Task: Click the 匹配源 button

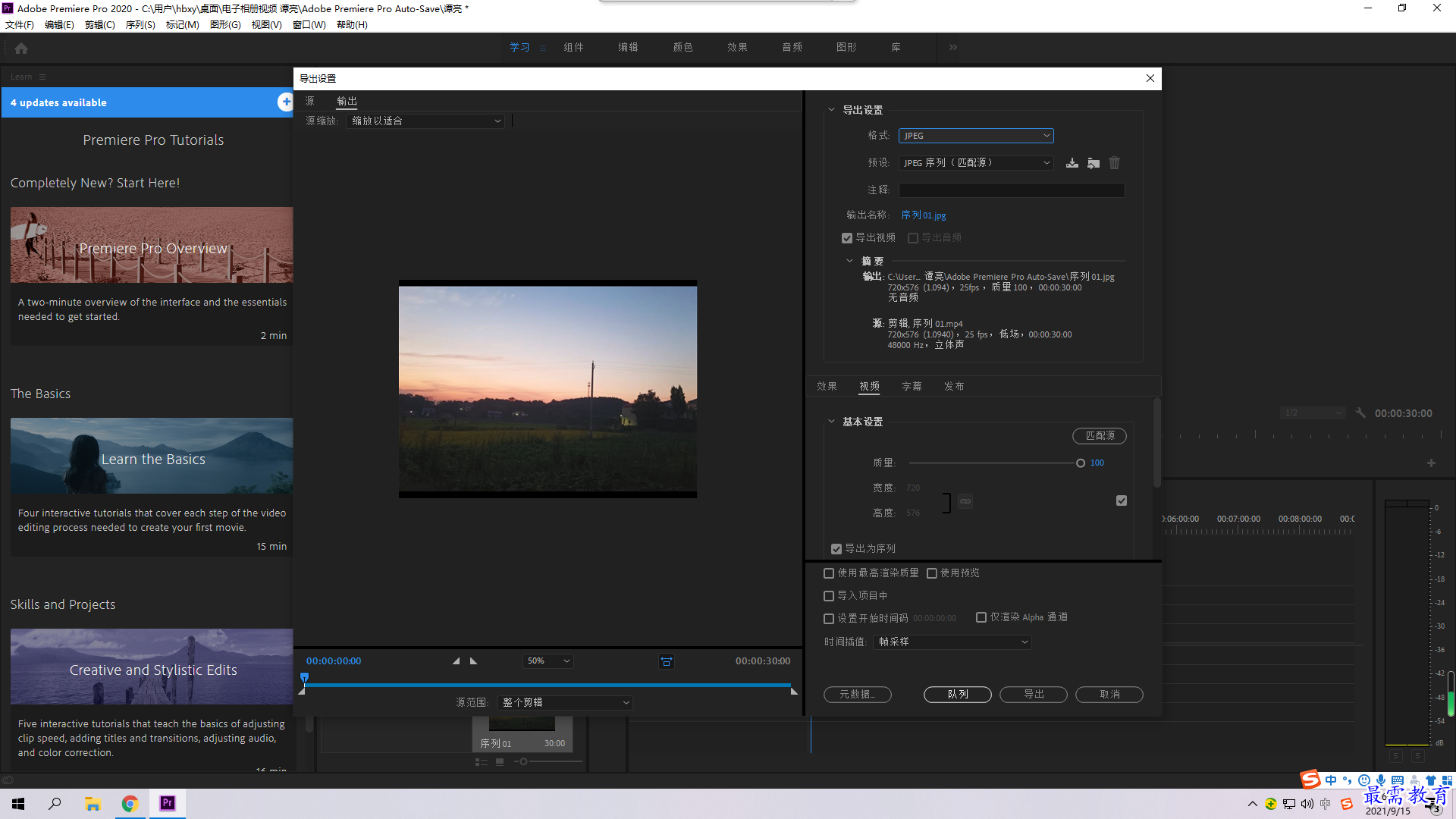Action: coord(1100,436)
